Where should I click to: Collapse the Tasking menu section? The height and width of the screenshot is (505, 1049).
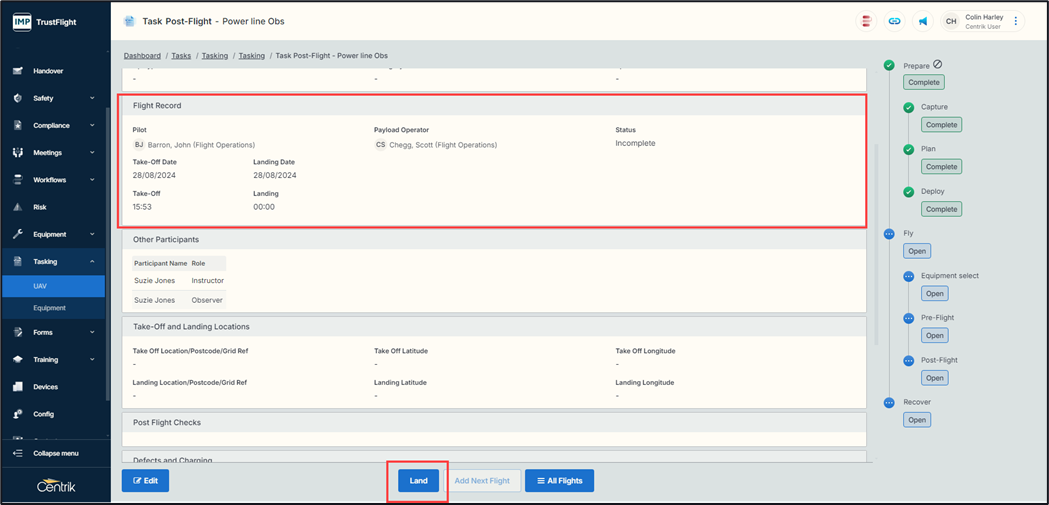point(92,262)
